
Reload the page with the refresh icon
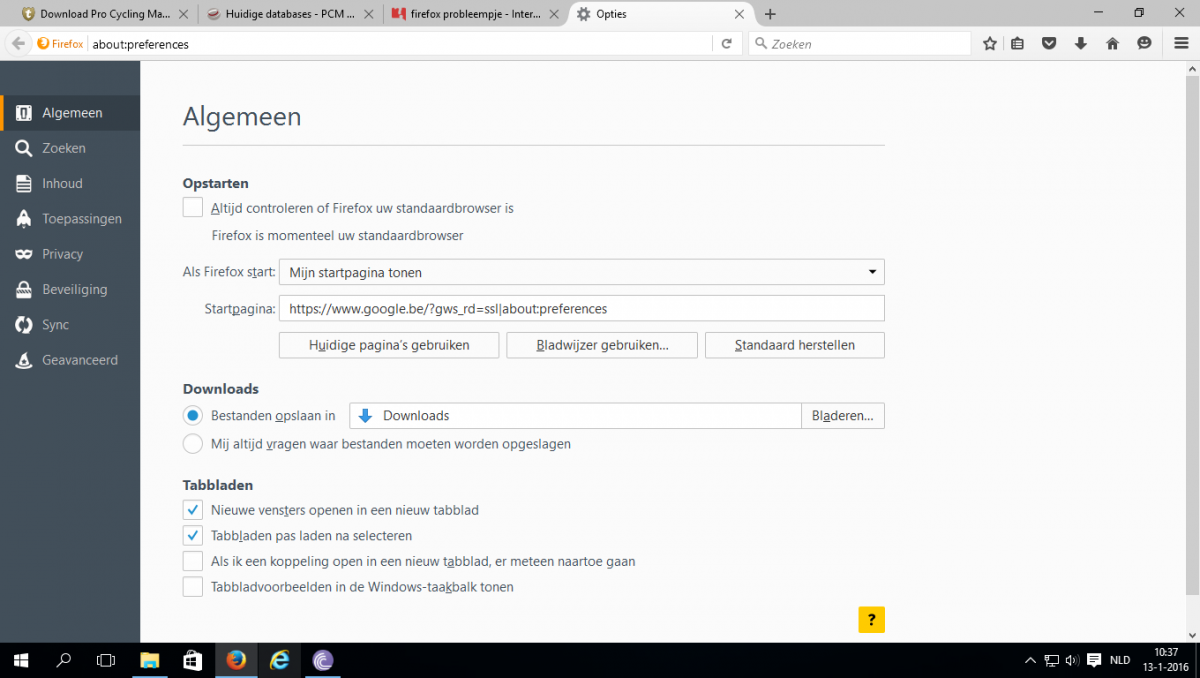tap(727, 44)
